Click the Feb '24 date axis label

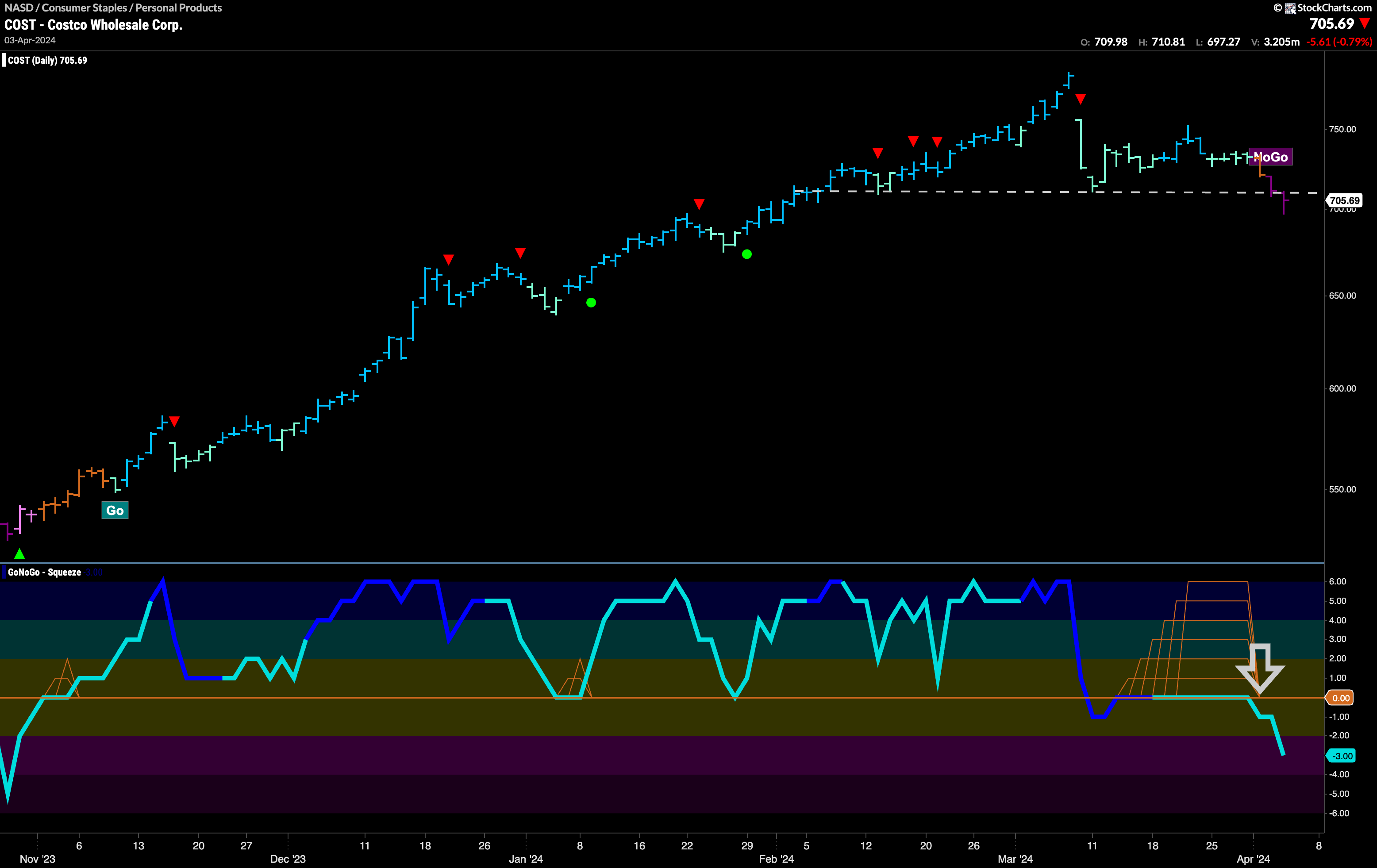coord(776,859)
